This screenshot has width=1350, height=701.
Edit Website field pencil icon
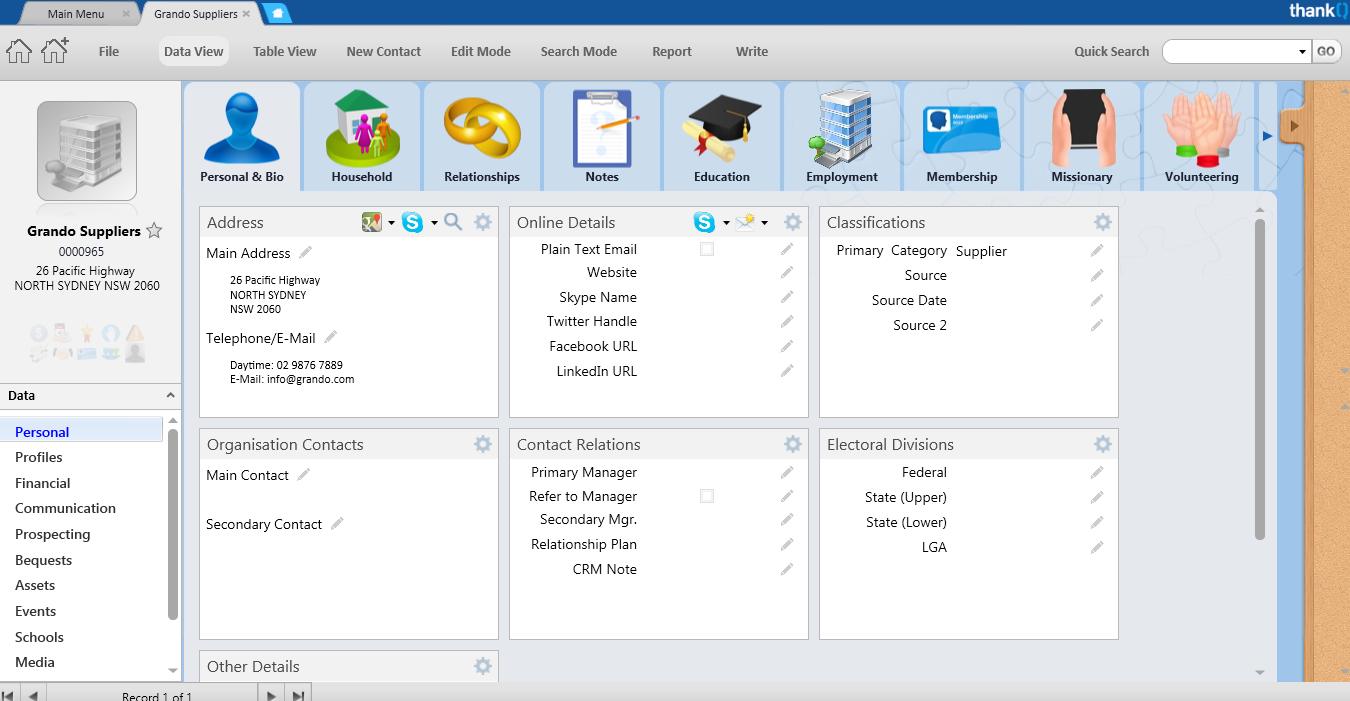point(787,272)
